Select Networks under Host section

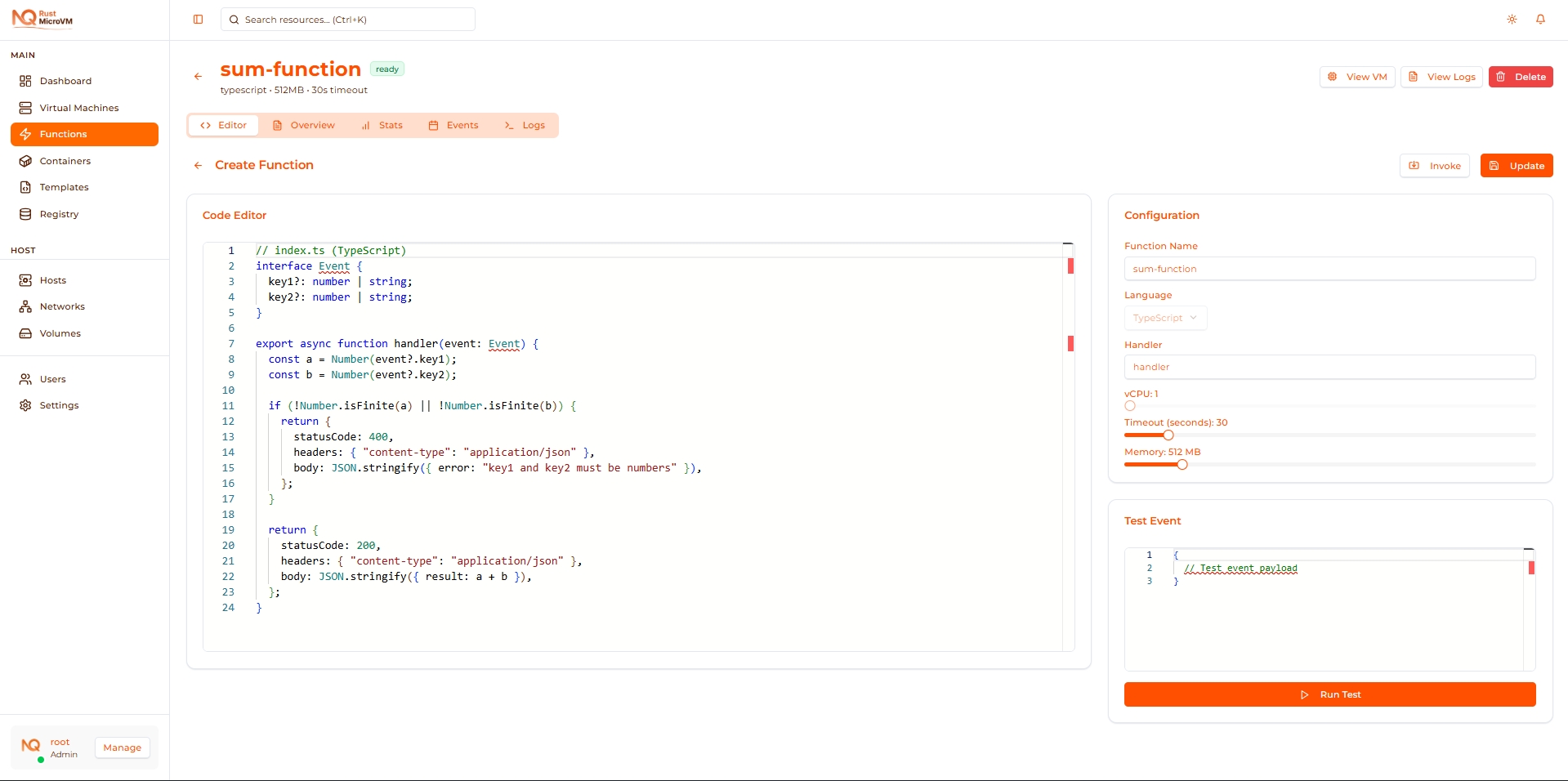point(62,306)
